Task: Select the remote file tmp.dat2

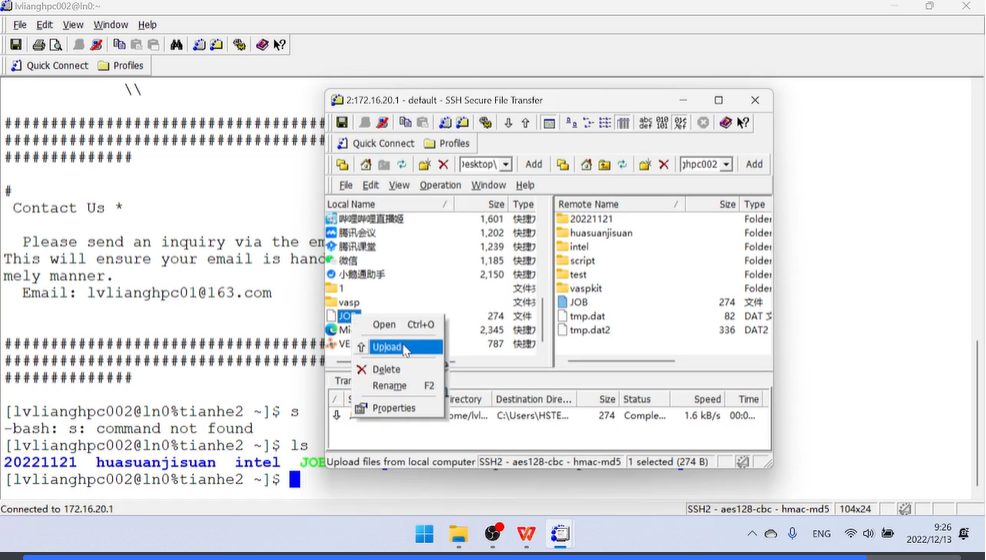Action: (x=590, y=330)
